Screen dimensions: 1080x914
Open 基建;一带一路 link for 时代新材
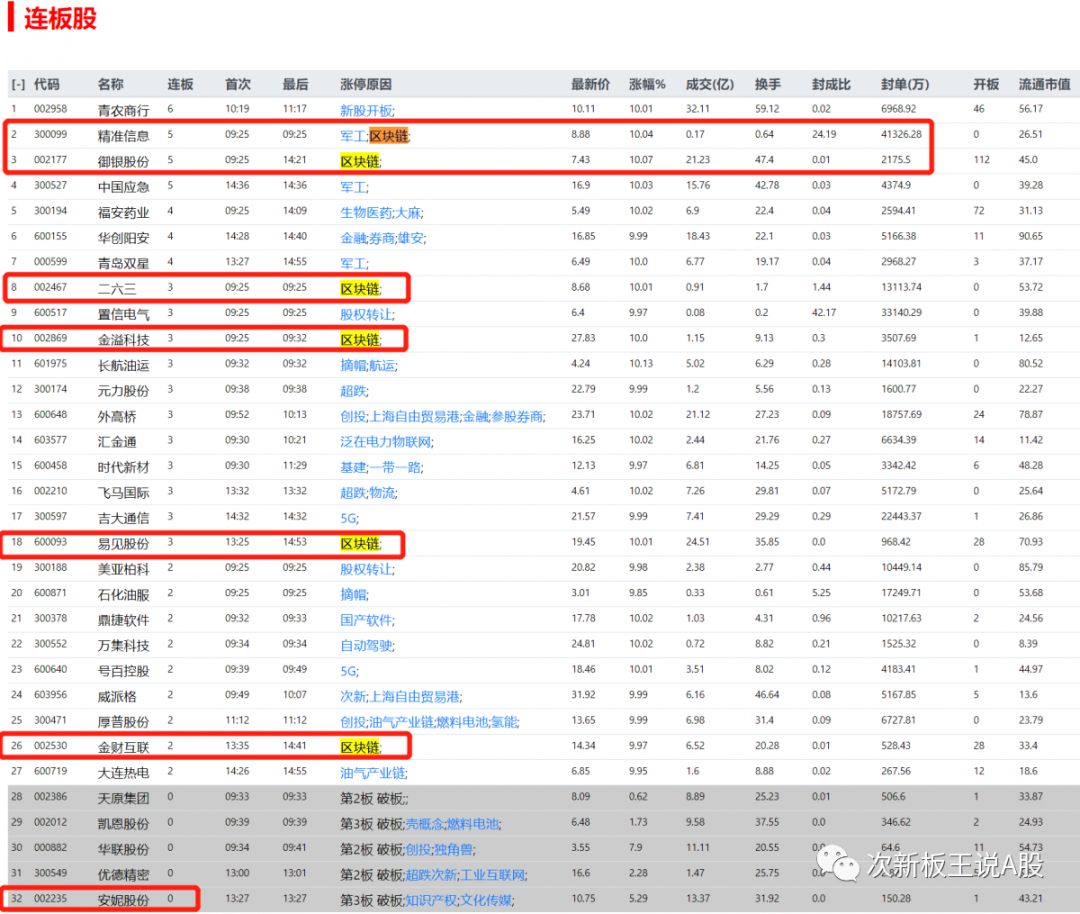382,467
